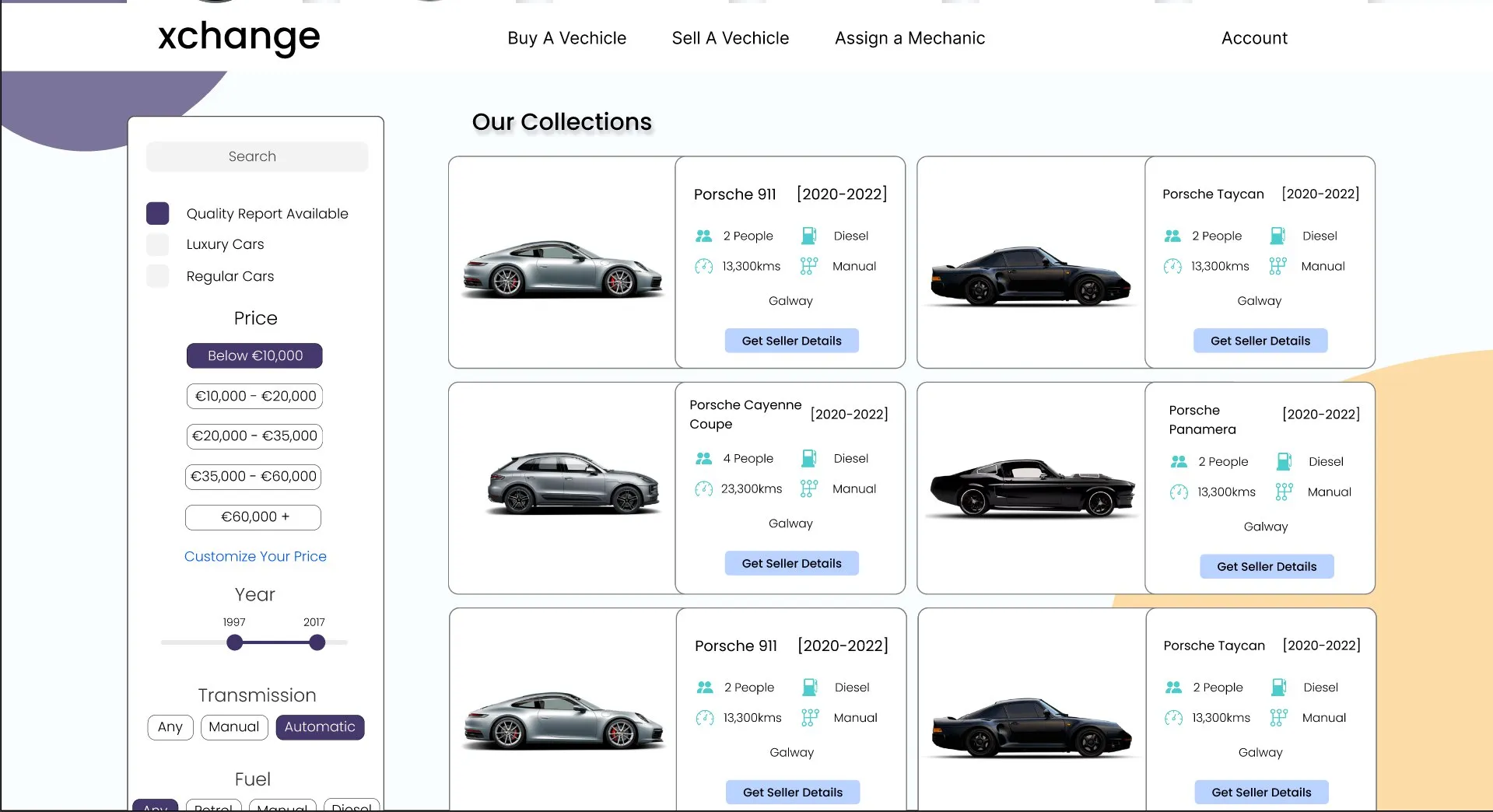Get Seller Details for top-row Porsche 911
Viewport: 1493px width, 812px height.
(791, 341)
